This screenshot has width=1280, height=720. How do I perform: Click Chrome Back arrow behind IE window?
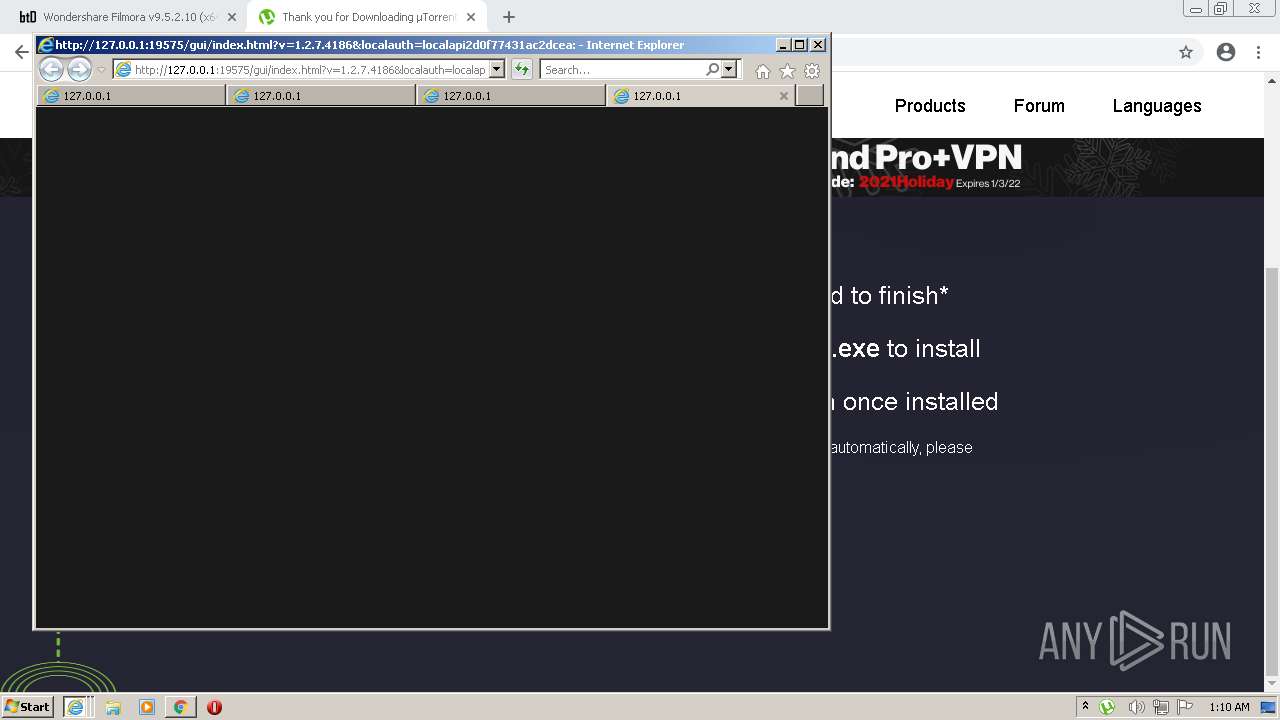[21, 52]
